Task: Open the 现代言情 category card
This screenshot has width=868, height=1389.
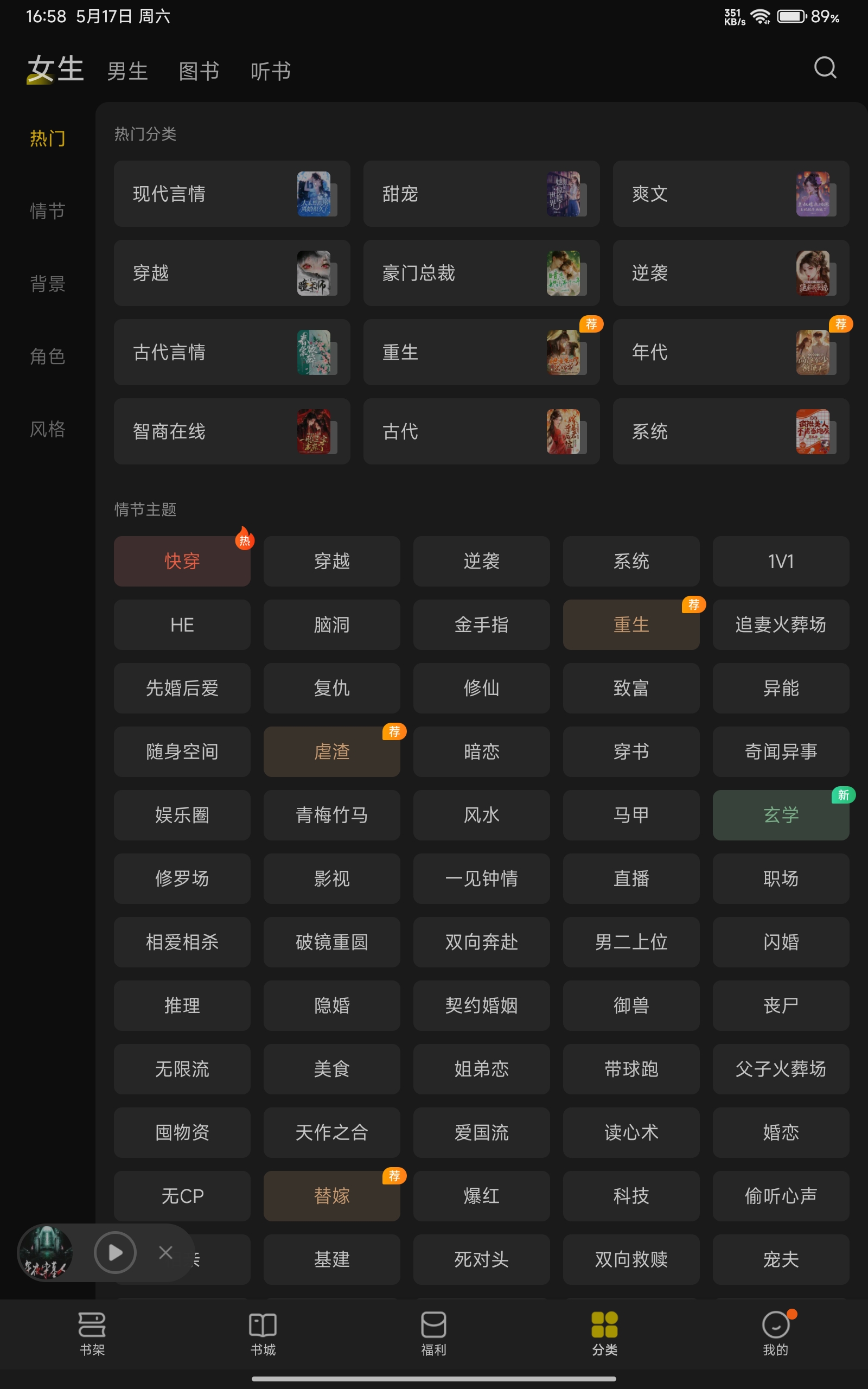Action: pyautogui.click(x=232, y=193)
